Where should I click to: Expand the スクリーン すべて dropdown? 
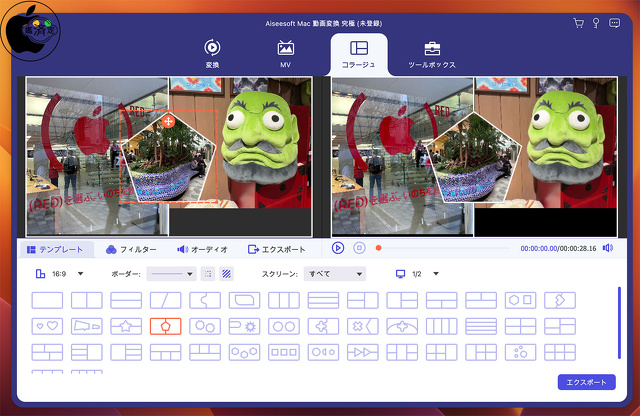pos(335,274)
